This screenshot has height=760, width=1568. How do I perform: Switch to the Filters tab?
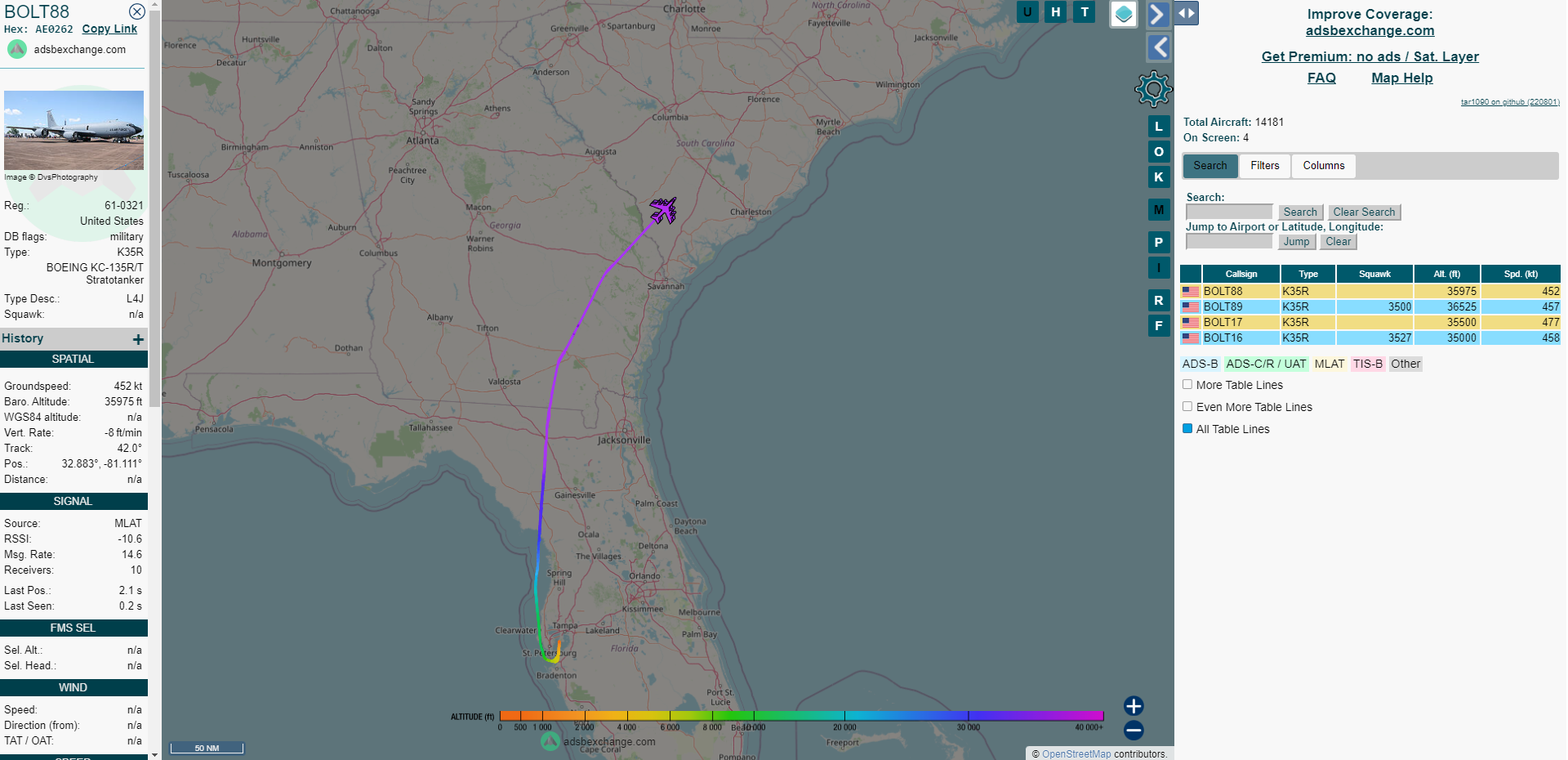(x=1265, y=166)
